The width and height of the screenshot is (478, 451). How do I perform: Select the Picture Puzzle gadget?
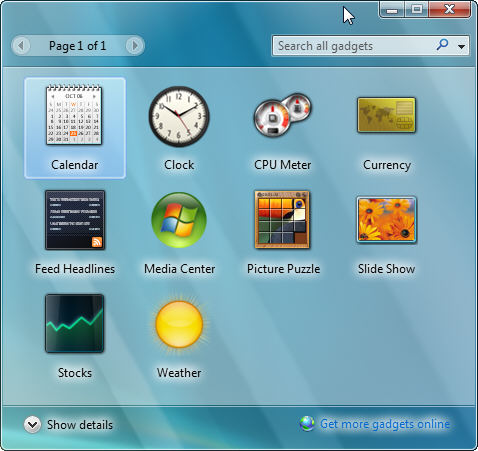coord(282,220)
